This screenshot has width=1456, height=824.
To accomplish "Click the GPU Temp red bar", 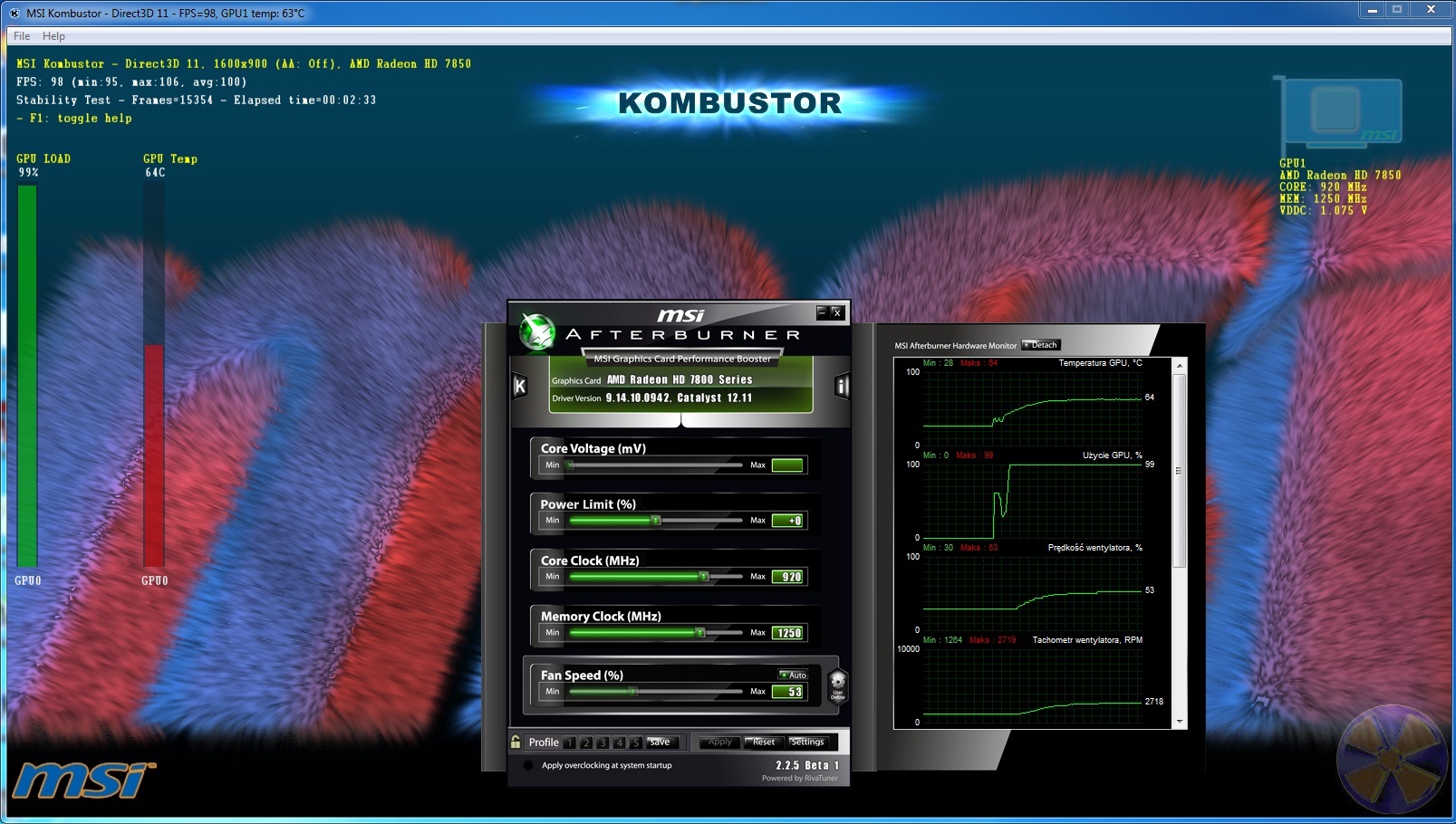I will coord(154,455).
